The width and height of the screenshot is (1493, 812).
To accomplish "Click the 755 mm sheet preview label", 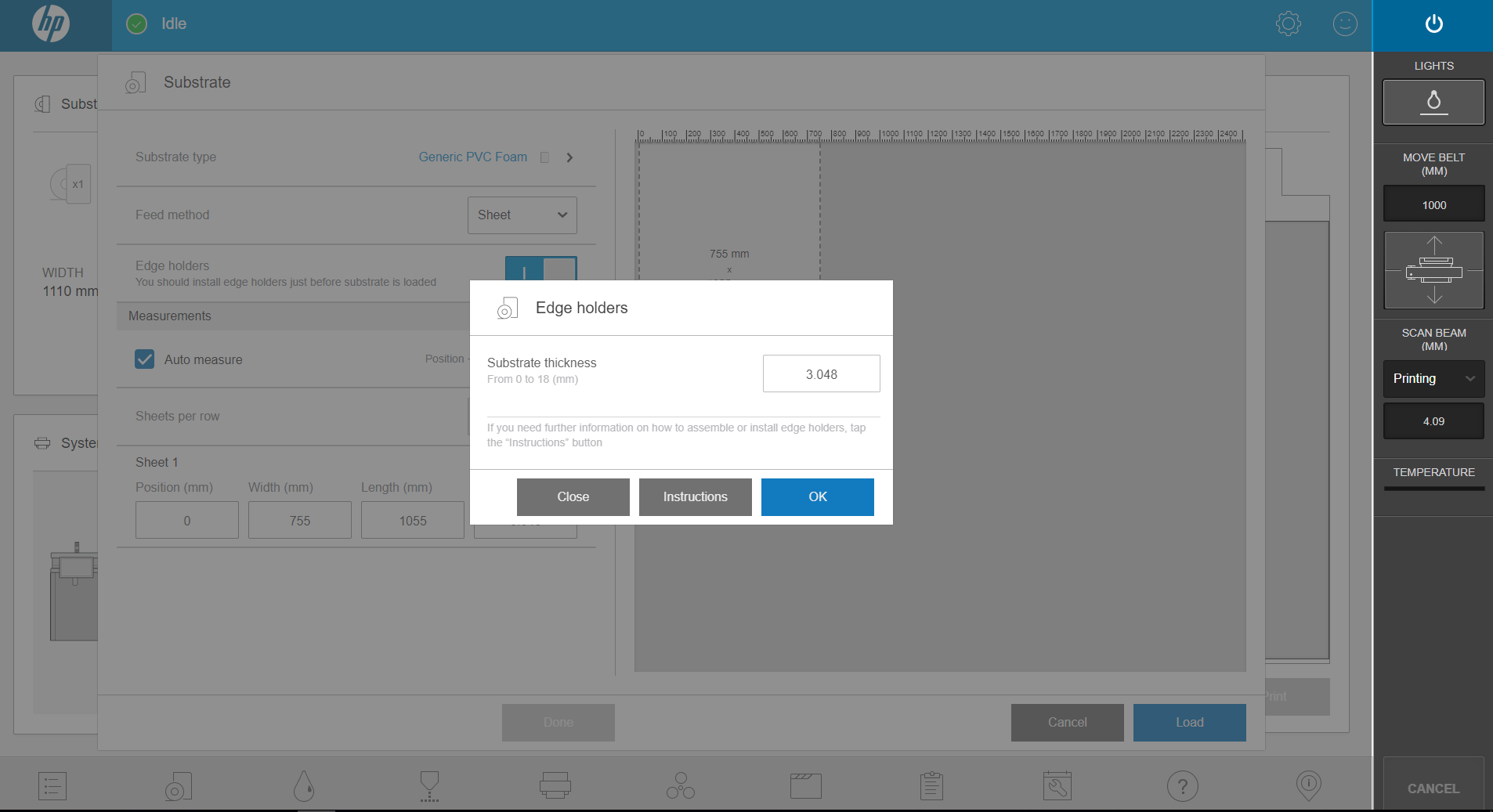I will [729, 254].
